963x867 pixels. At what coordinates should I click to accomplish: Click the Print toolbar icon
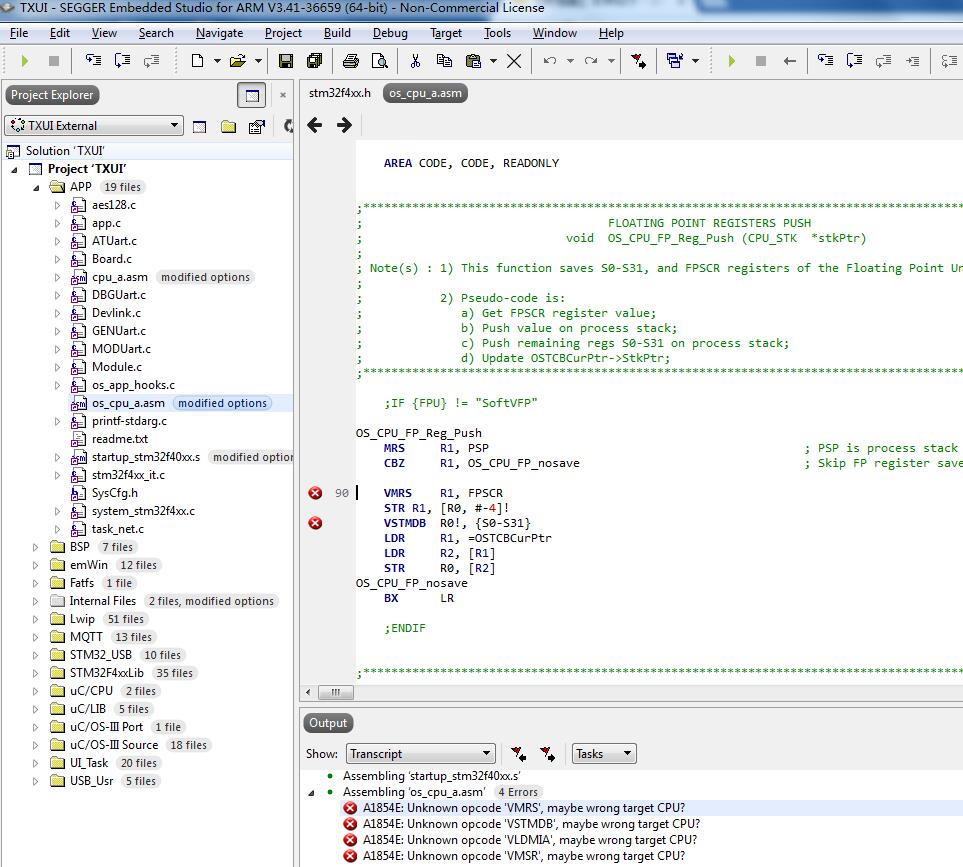pos(351,61)
